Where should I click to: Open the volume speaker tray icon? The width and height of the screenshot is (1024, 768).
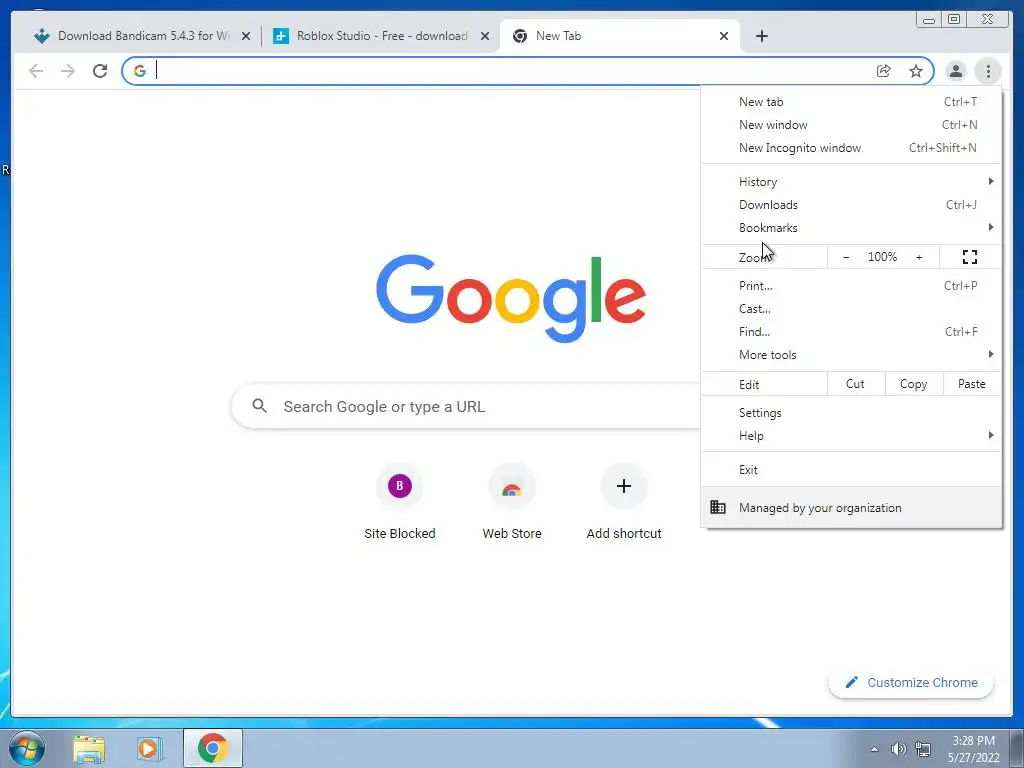[x=899, y=748]
